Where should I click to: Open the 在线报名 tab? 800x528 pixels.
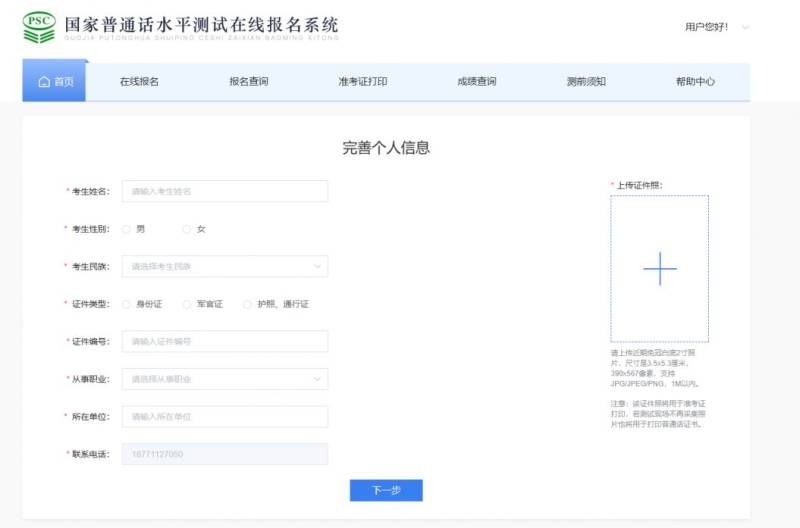[x=139, y=82]
